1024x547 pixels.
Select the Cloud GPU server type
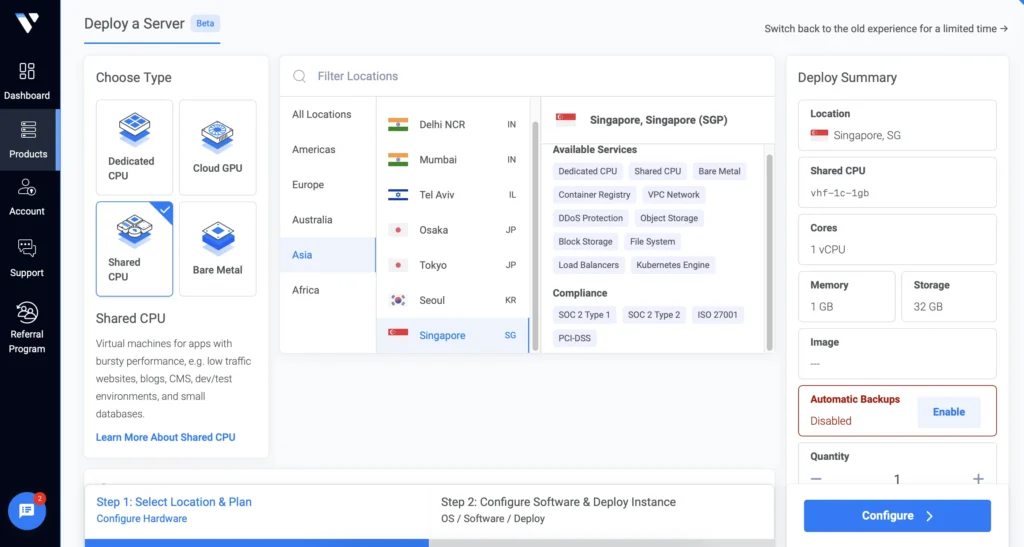coord(217,147)
